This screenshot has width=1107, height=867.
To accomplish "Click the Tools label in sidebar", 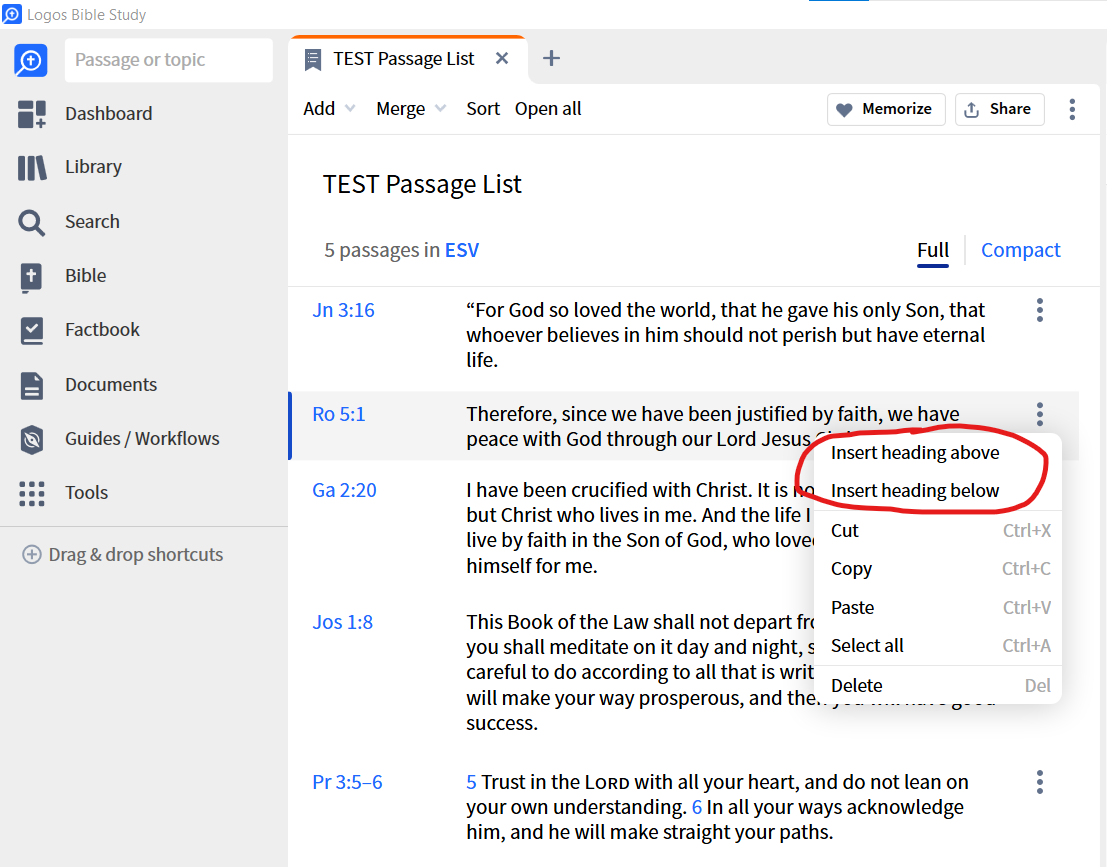I will coord(86,493).
